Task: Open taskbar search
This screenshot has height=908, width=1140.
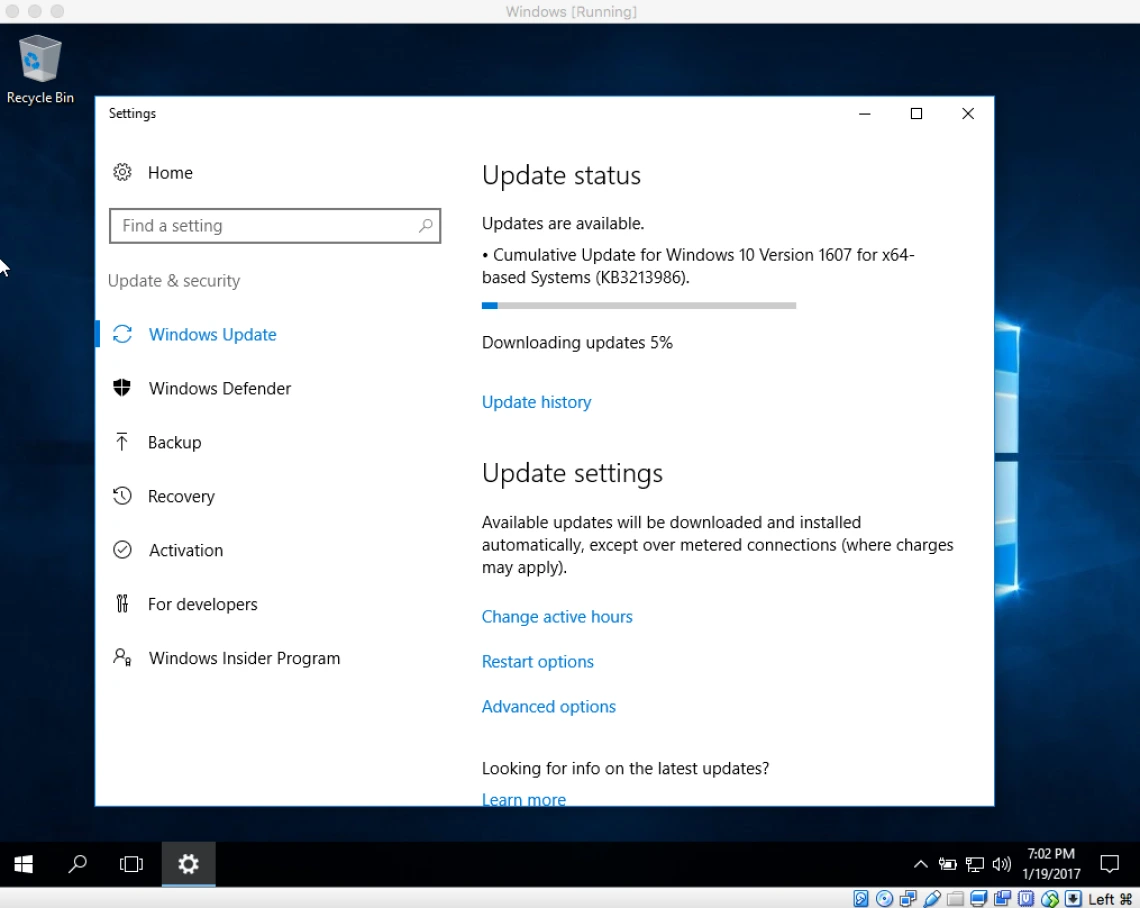Action: pyautogui.click(x=77, y=864)
